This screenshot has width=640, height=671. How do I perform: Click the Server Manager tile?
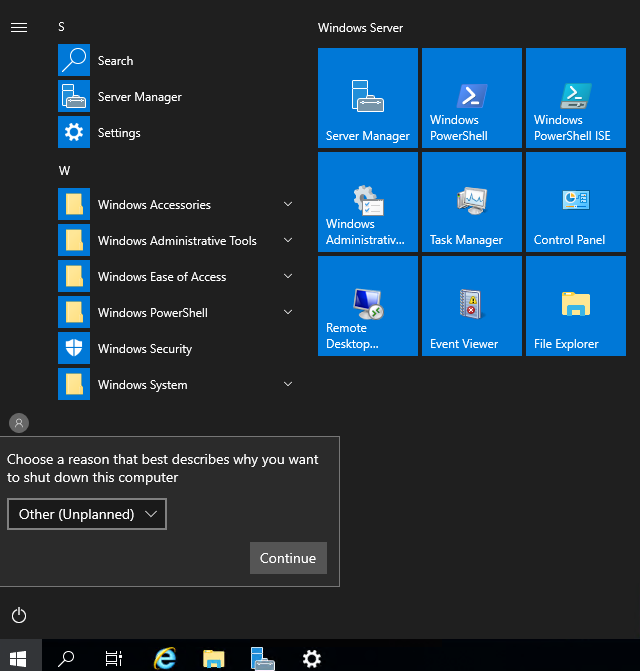click(368, 98)
